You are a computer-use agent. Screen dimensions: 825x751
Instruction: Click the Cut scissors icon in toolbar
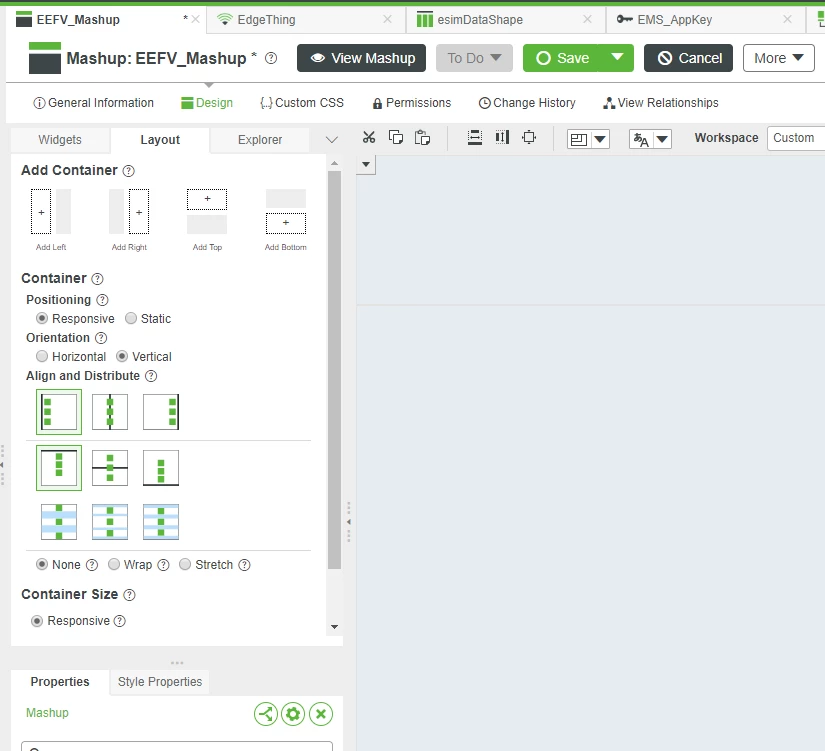coord(369,138)
